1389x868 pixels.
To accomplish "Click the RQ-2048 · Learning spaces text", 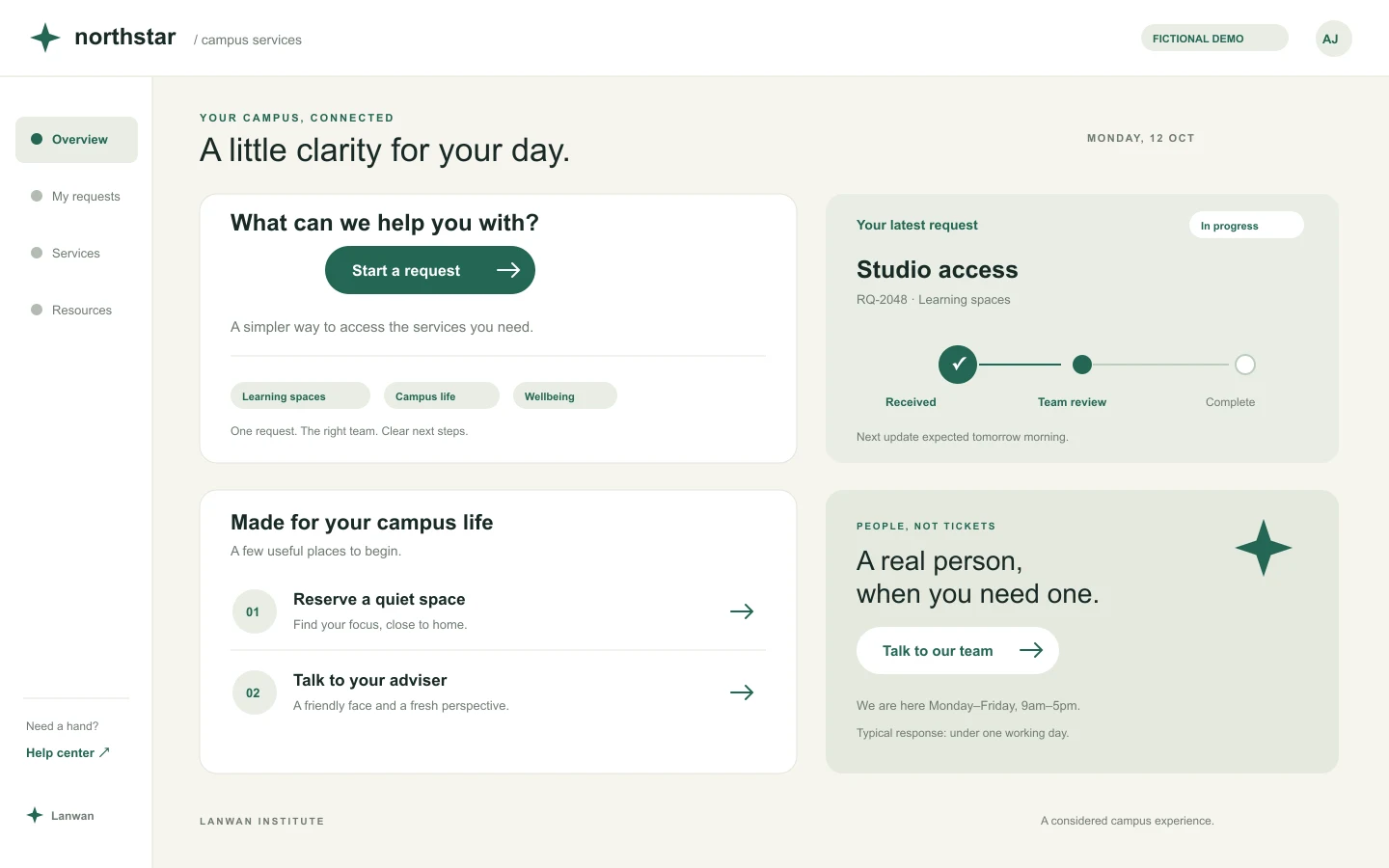I will 934,300.
